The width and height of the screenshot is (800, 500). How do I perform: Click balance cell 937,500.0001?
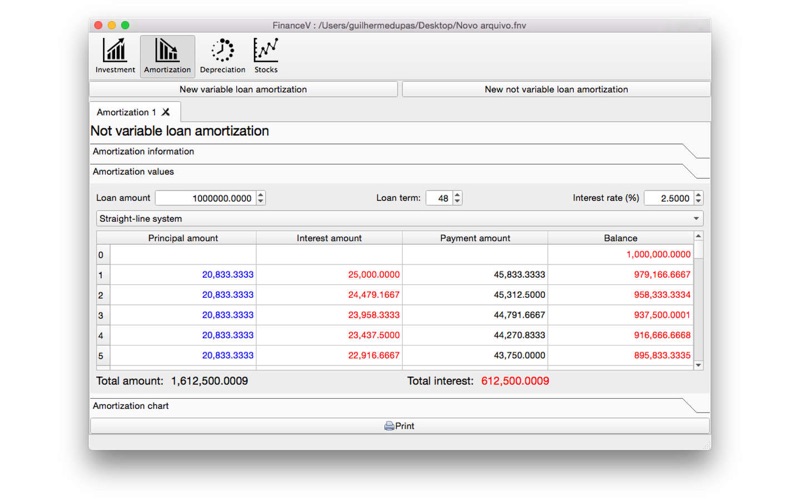click(620, 315)
